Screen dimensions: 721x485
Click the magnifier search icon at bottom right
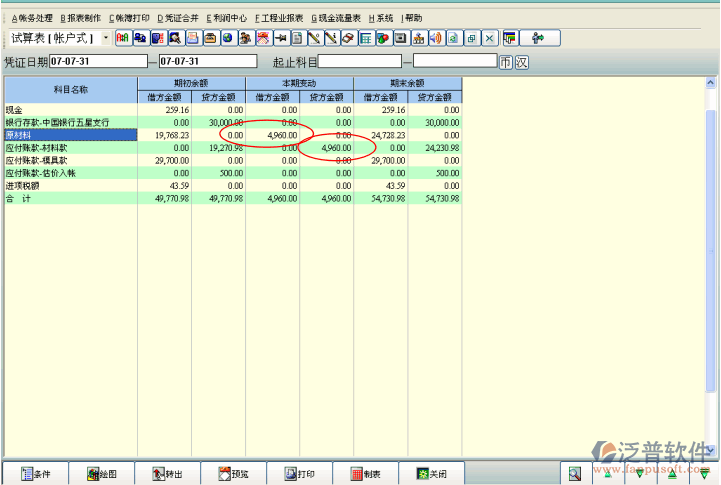tap(575, 474)
